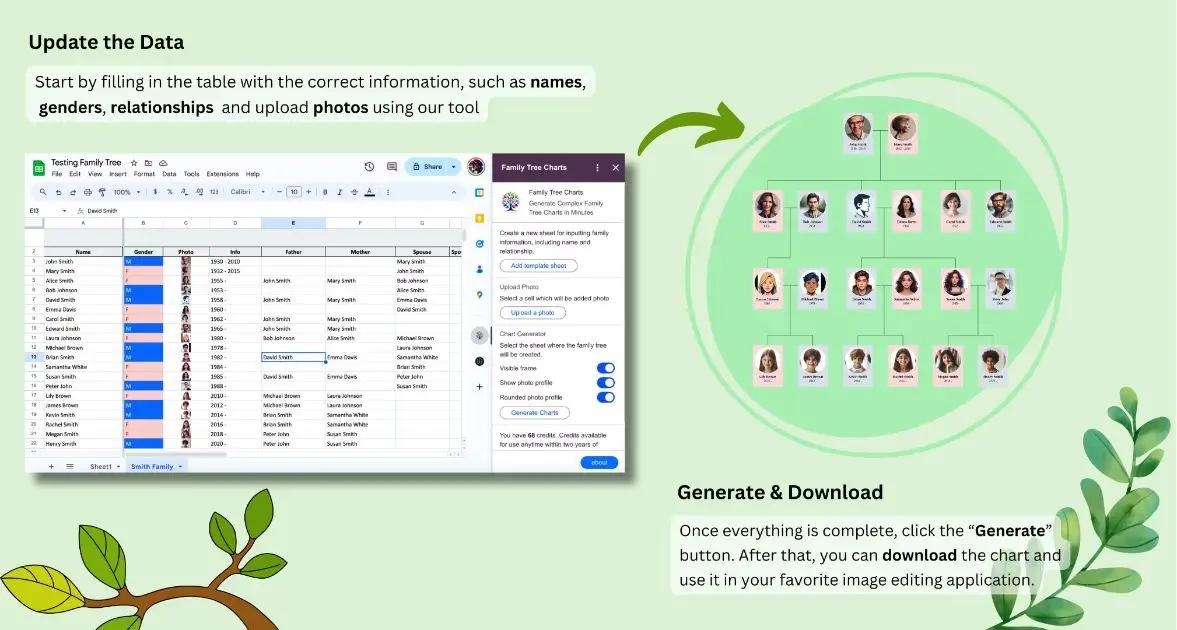The width and height of the screenshot is (1177, 630).
Task: Apply italic formatting from the toolbar
Action: [x=338, y=191]
